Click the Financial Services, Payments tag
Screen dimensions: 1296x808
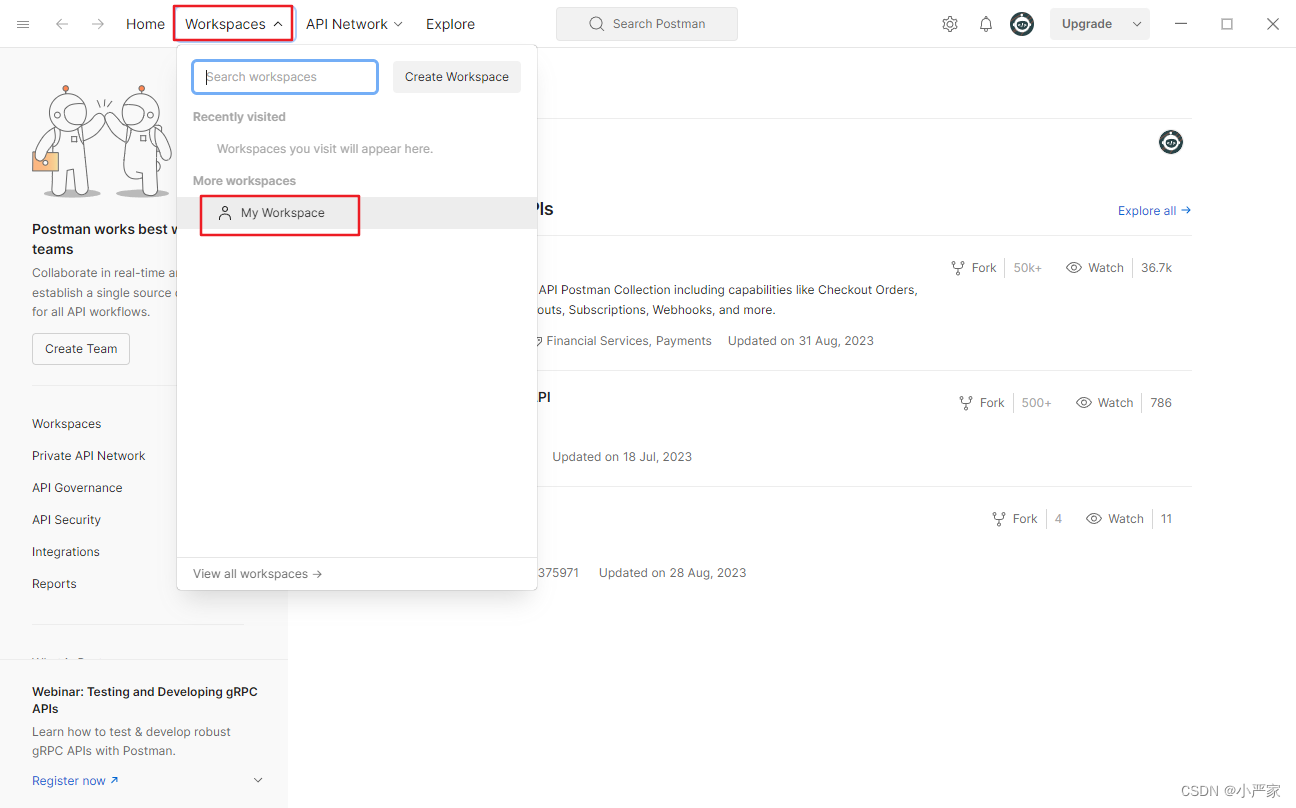[x=629, y=341]
